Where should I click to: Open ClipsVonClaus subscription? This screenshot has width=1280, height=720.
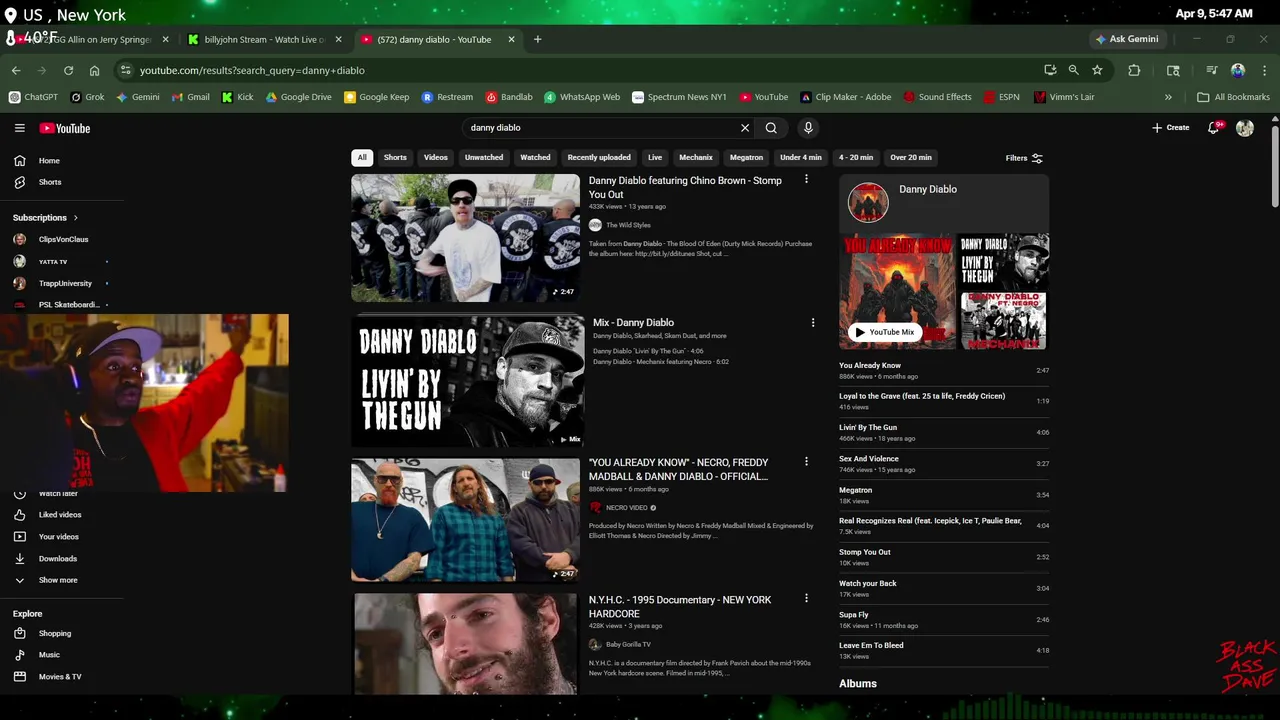[61, 240]
